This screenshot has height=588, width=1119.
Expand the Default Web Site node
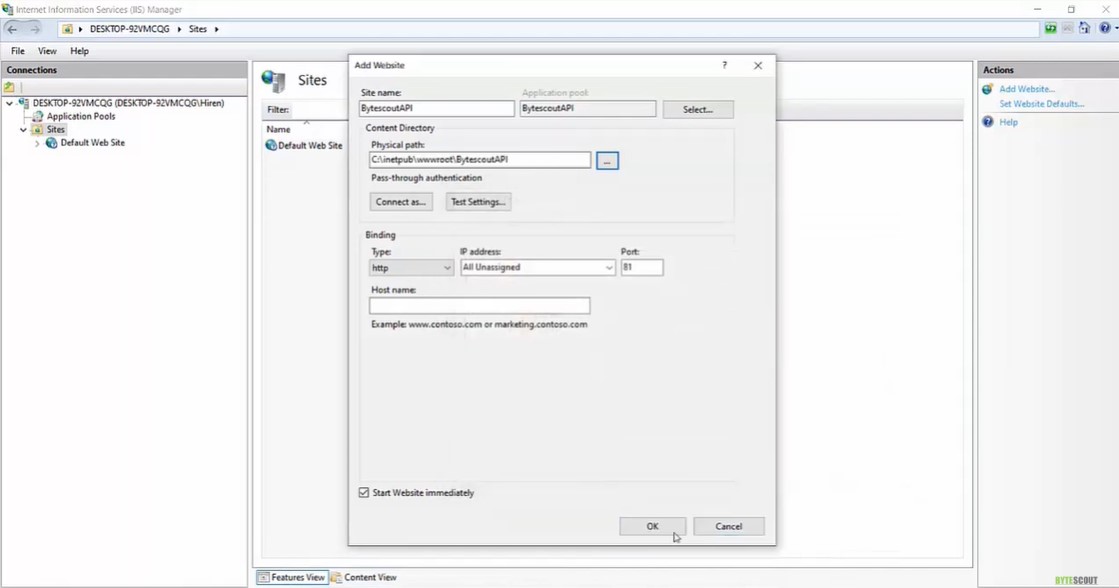coord(37,143)
